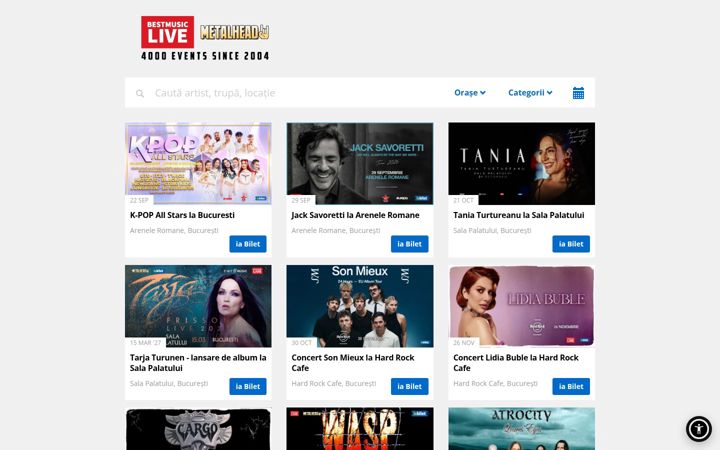This screenshot has width=720, height=450.
Task: Click Tania card's Sala Palatului, București text
Action: 492,231
